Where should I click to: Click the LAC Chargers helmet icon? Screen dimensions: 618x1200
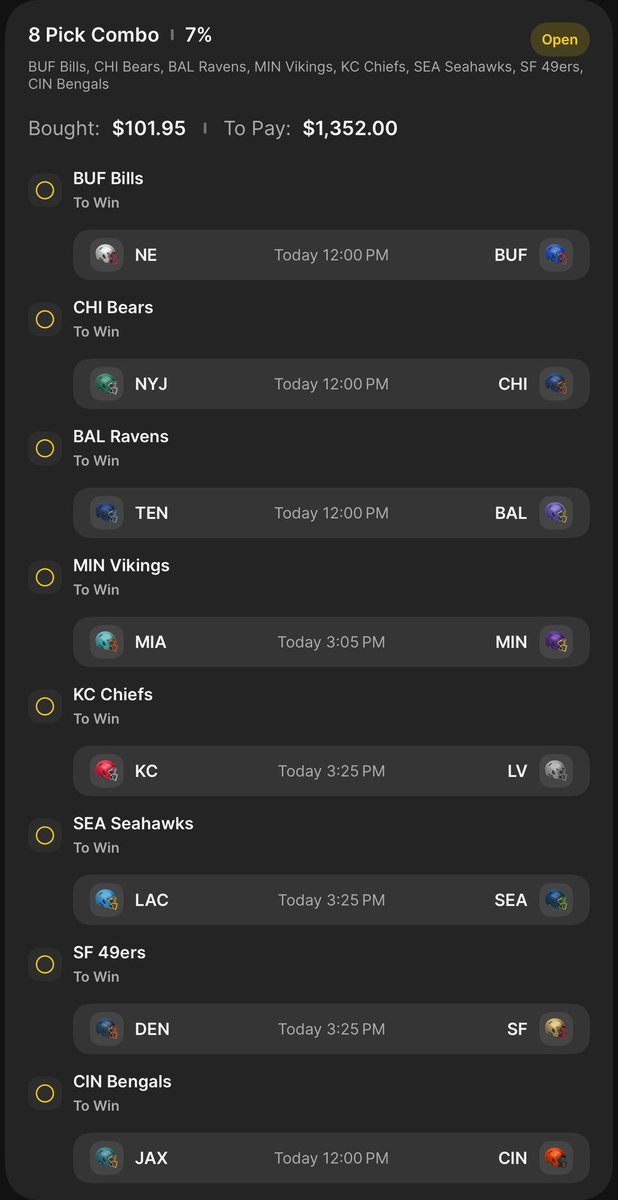tap(106, 900)
